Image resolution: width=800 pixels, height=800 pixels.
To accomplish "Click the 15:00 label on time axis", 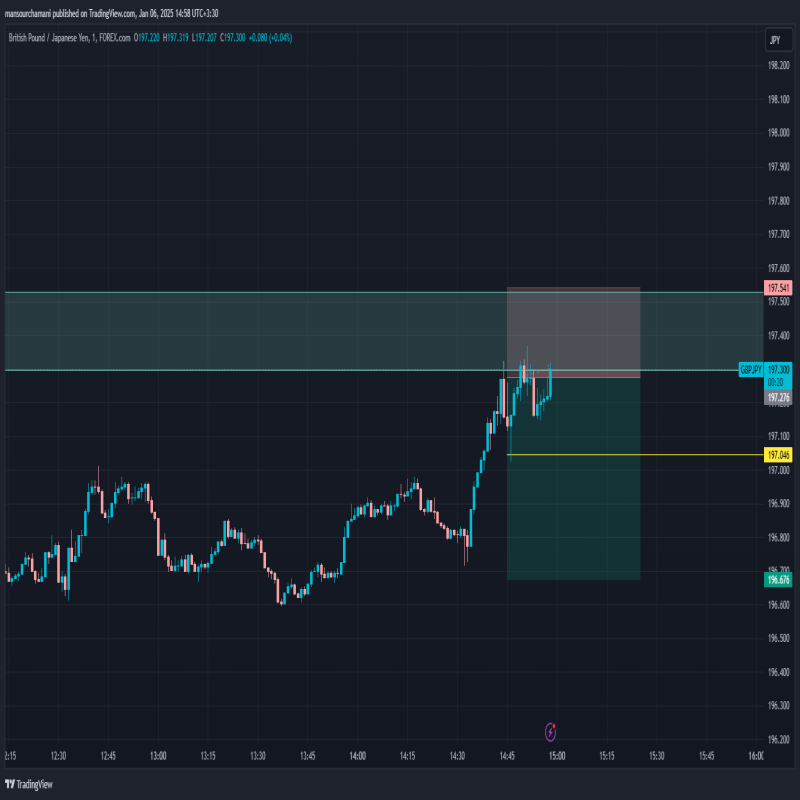I will (556, 756).
